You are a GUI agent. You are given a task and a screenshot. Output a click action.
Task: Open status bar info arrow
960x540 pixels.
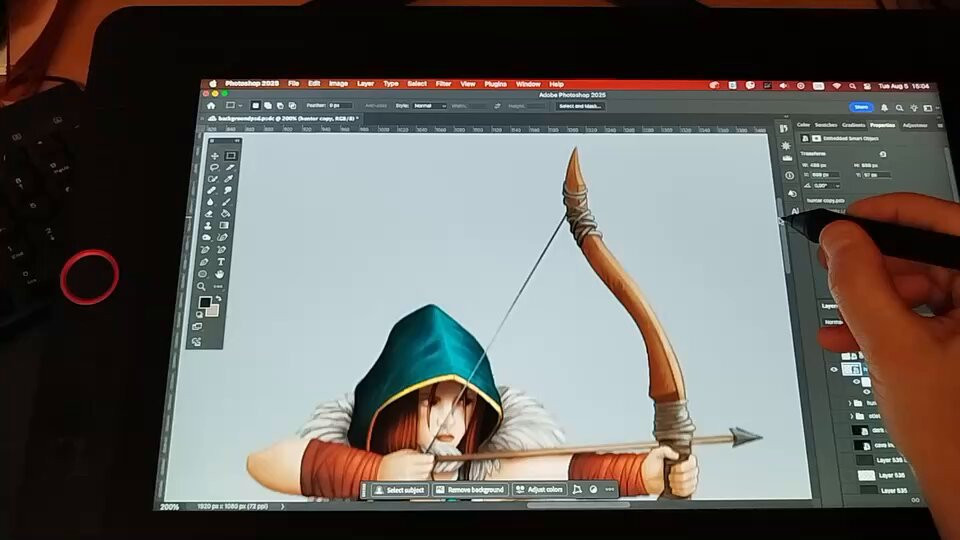282,506
